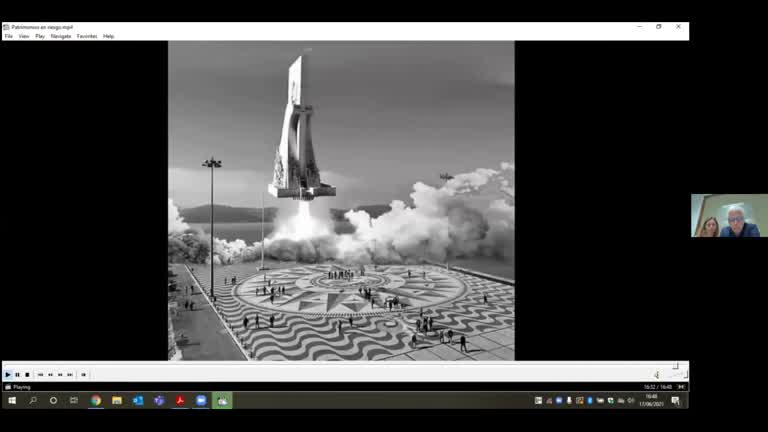Open Task View in the taskbar
The width and height of the screenshot is (768, 432).
[x=74, y=401]
